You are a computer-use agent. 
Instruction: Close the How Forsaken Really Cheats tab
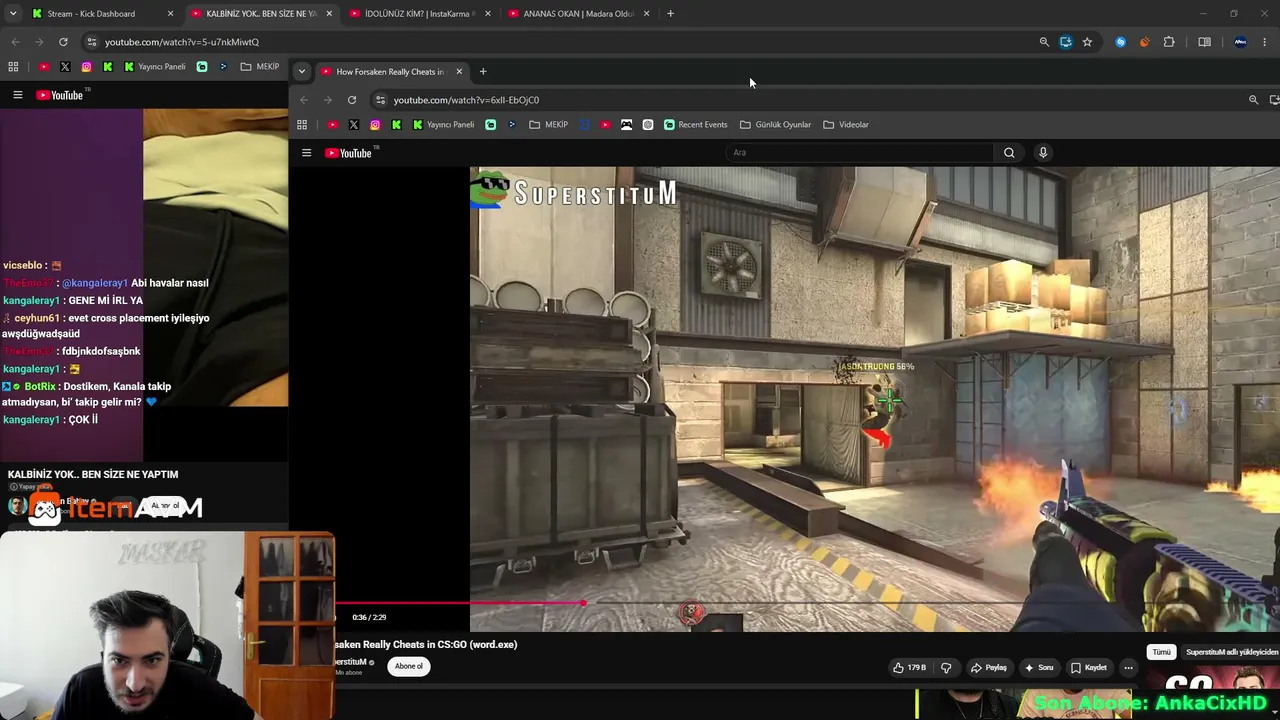[459, 72]
